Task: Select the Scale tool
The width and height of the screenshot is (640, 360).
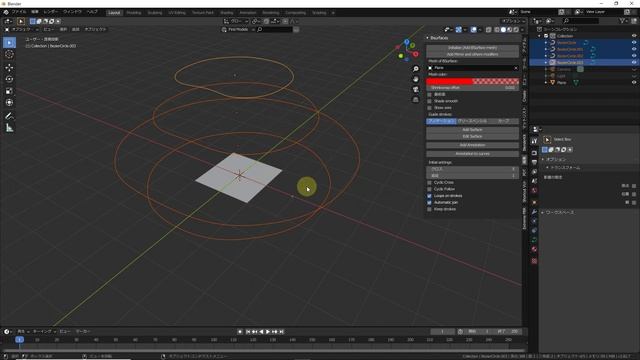Action: 9,91
